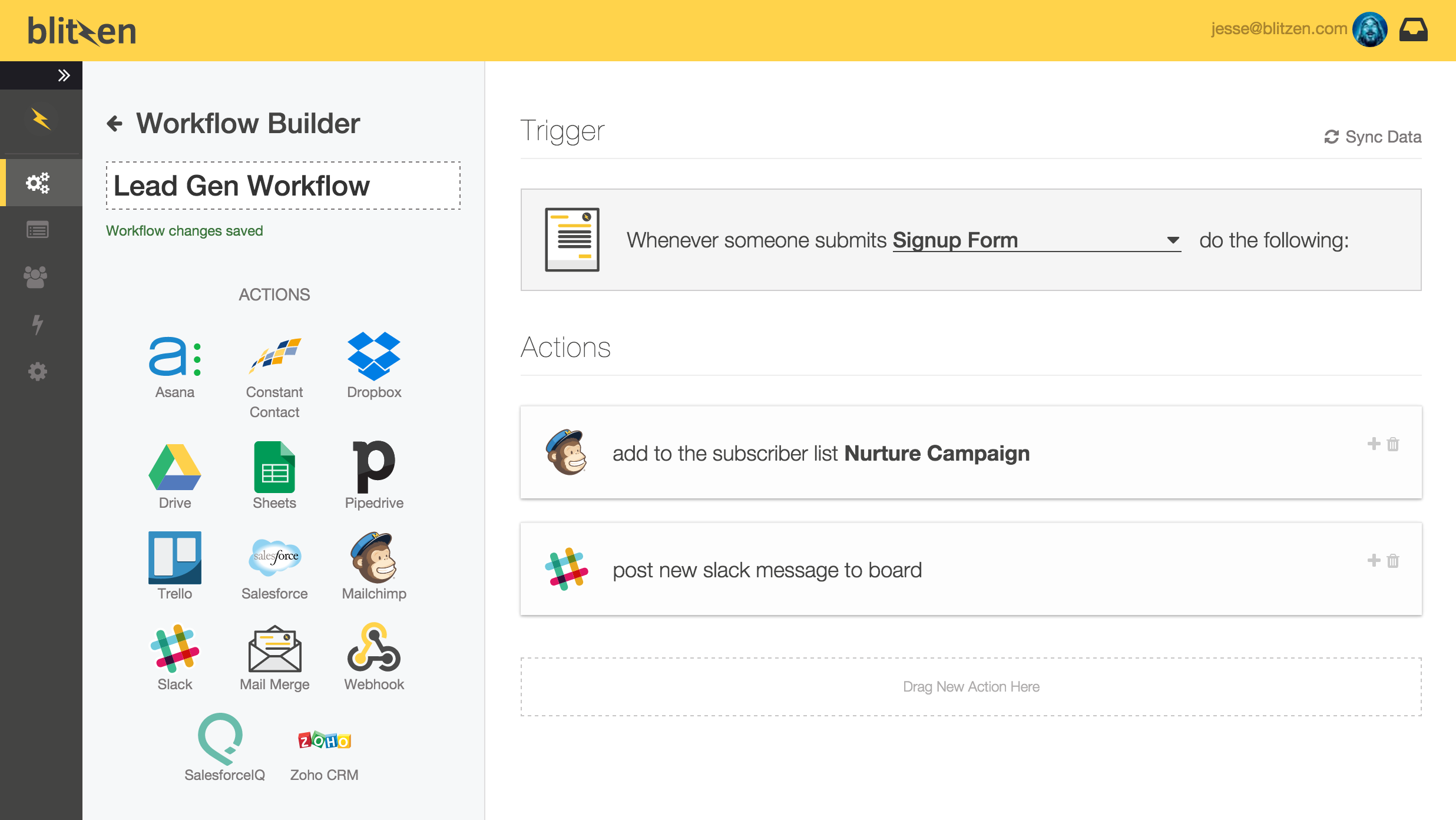Select the Dropbox action icon
Viewport: 1456px width, 820px height.
[373, 356]
